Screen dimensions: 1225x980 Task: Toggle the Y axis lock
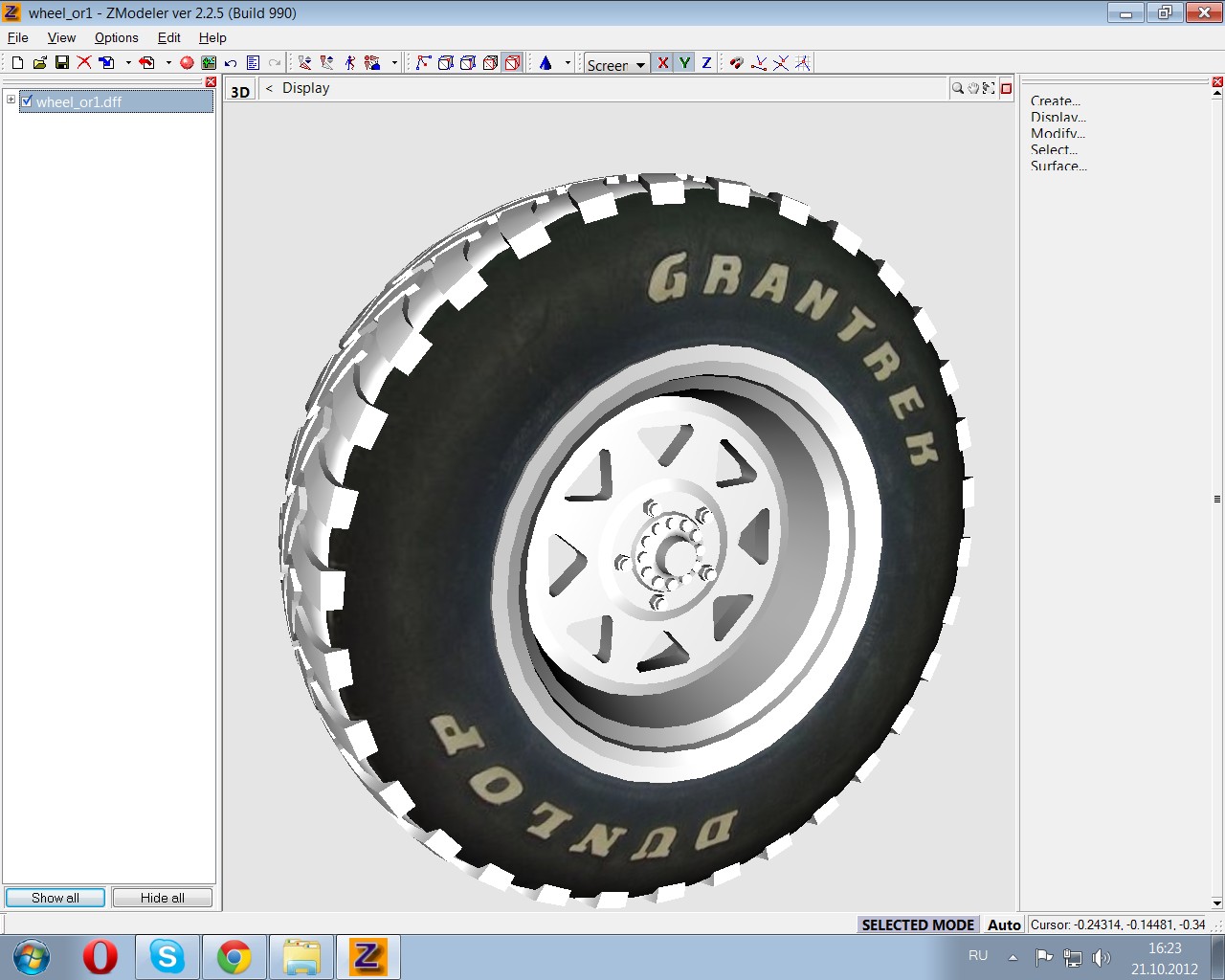684,63
